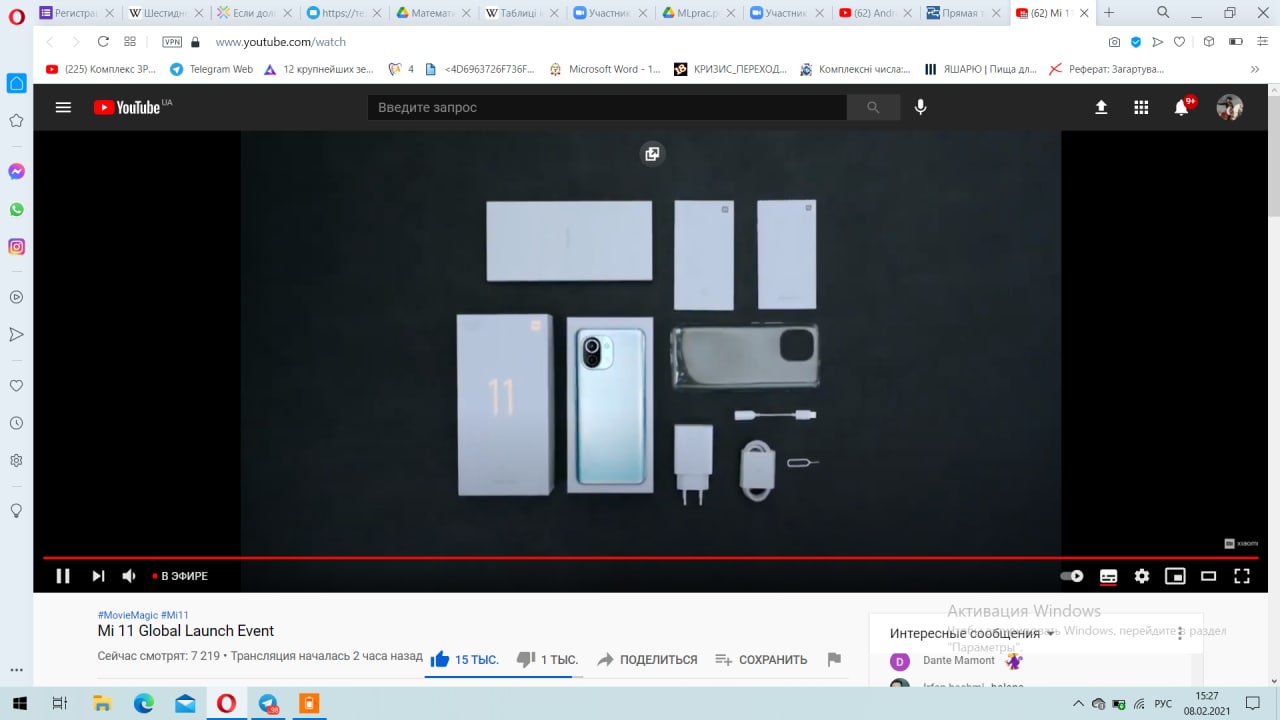
Task: Switch to the MLprac tab
Action: pyautogui.click(x=700, y=13)
